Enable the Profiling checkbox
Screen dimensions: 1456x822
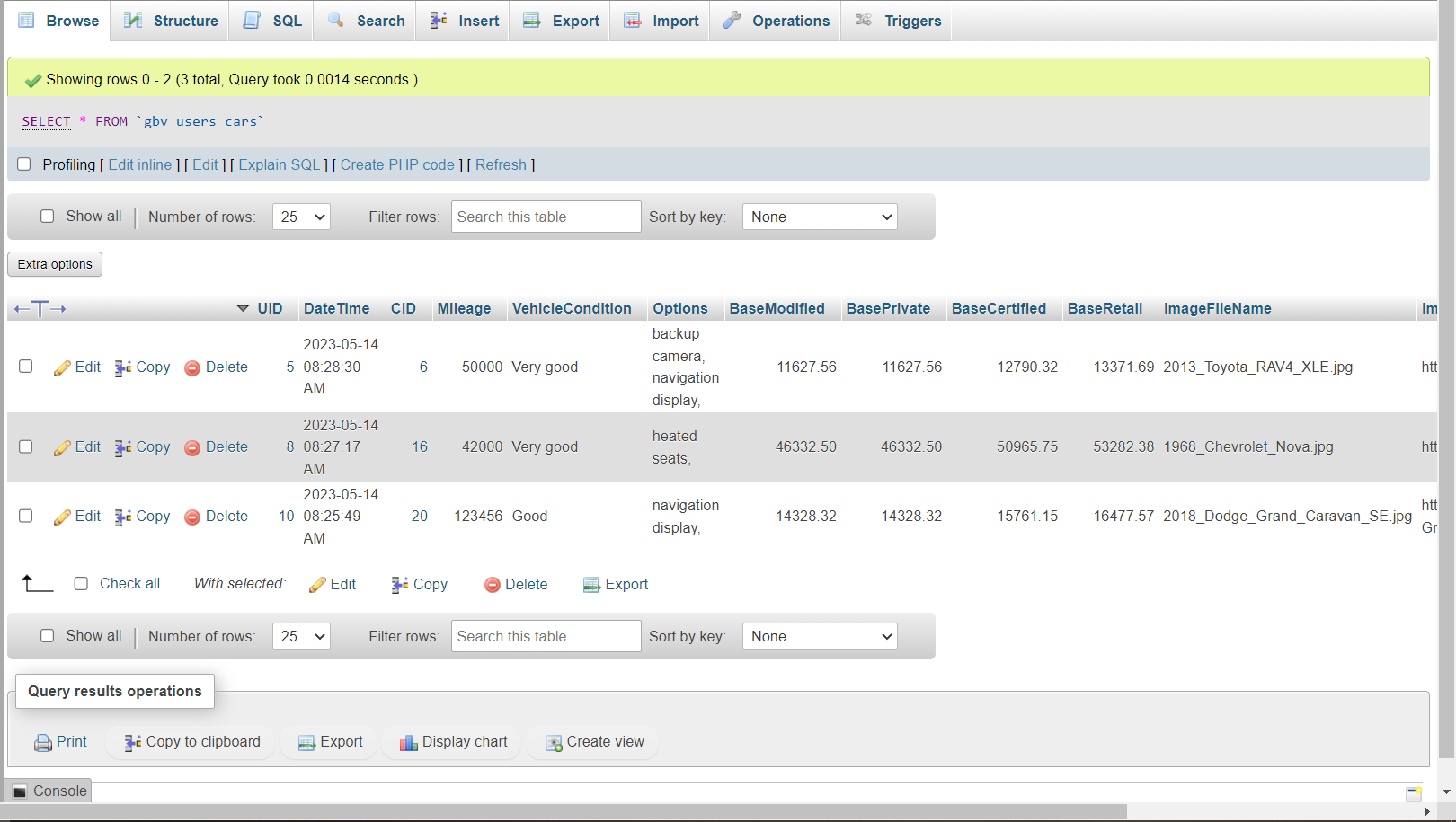(24, 164)
